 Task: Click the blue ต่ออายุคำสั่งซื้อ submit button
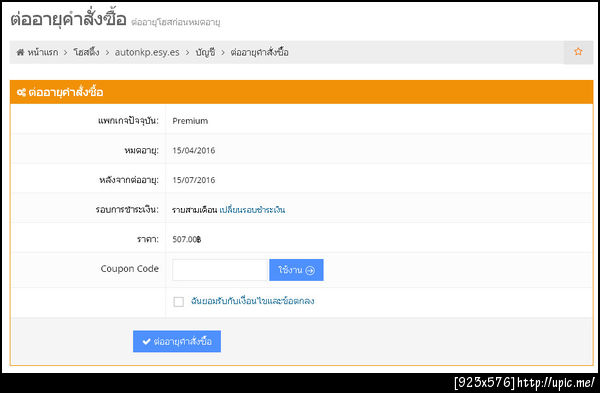coord(177,341)
